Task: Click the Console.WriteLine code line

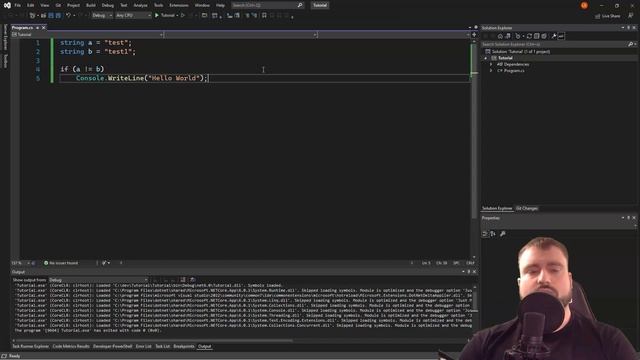Action: (x=142, y=78)
